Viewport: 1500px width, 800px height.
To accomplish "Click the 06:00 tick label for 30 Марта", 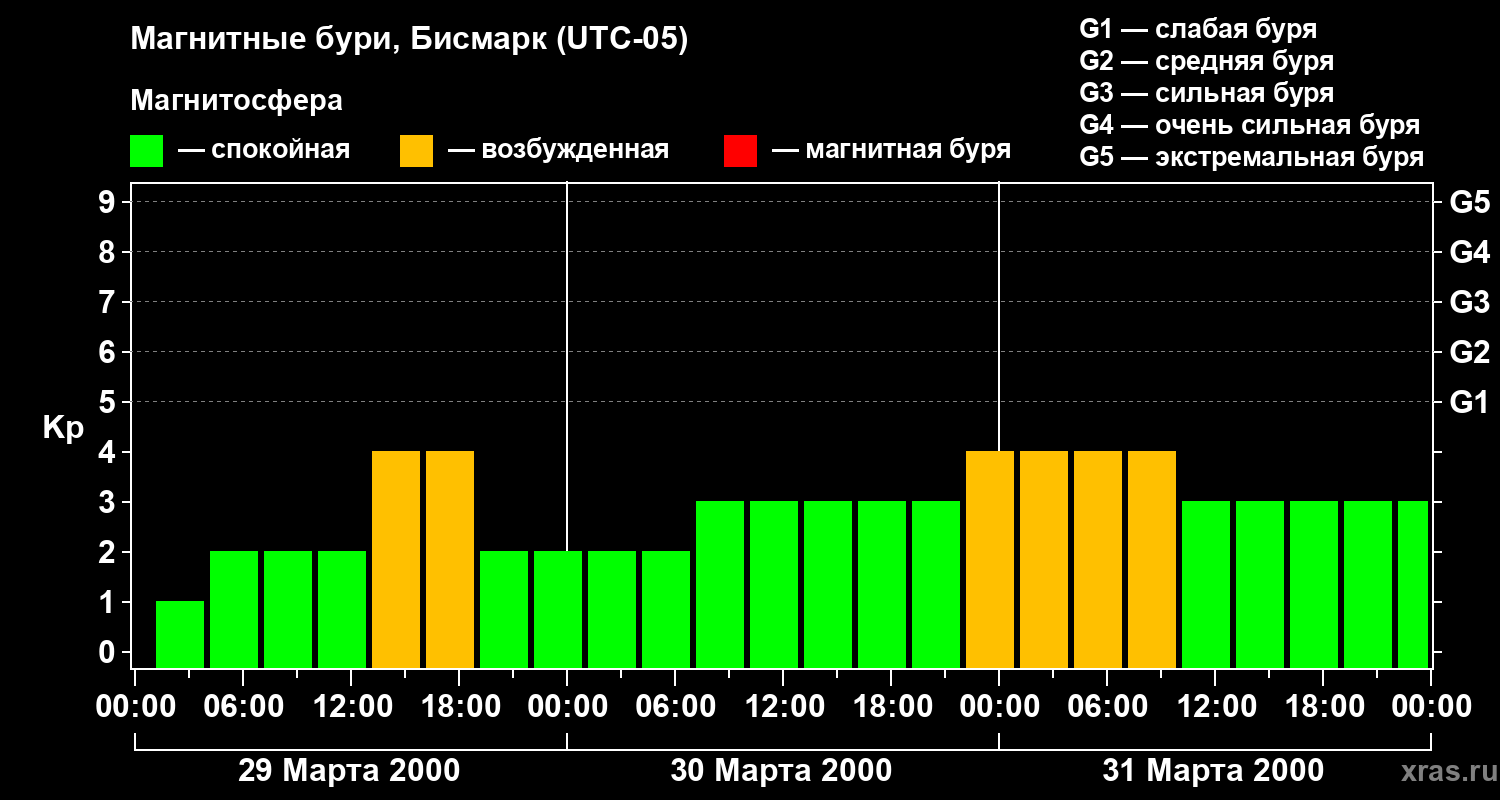I will [675, 707].
